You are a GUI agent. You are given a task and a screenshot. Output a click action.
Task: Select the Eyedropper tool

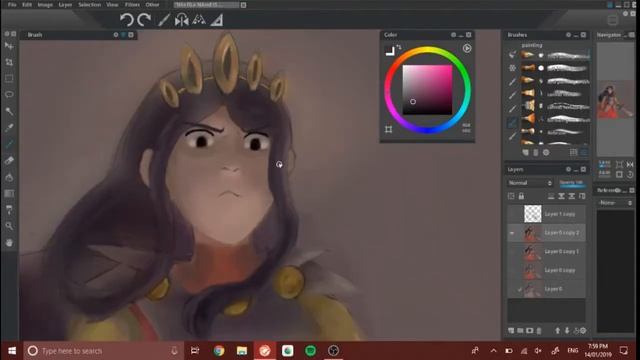point(9,128)
